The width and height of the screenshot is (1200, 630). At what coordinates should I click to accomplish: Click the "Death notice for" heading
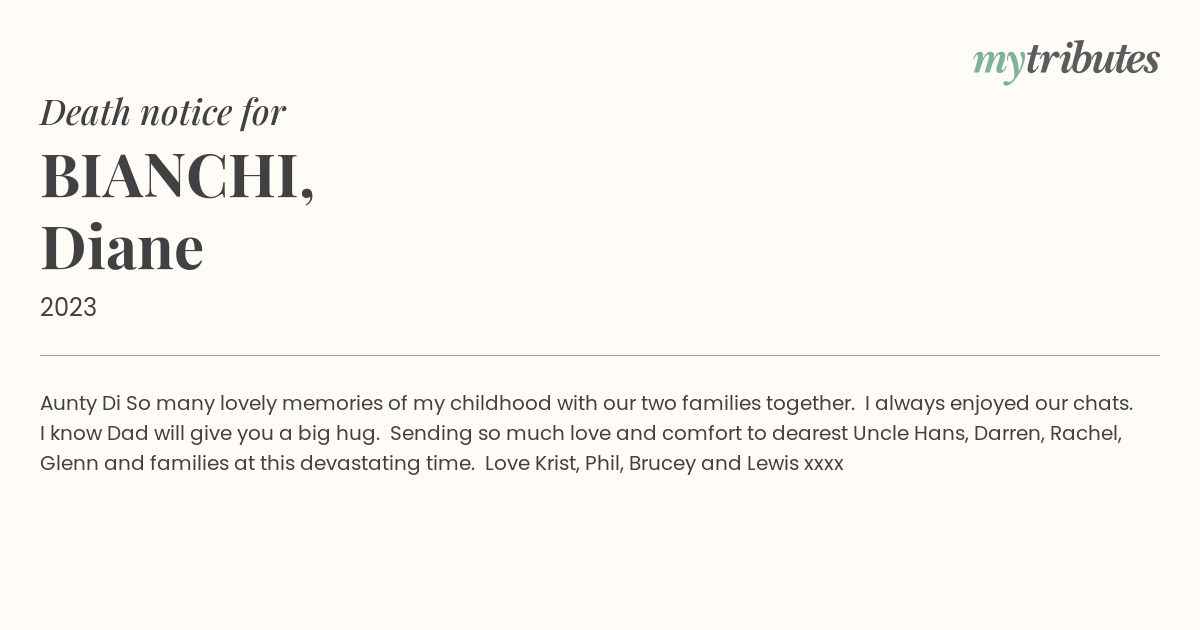[x=163, y=112]
